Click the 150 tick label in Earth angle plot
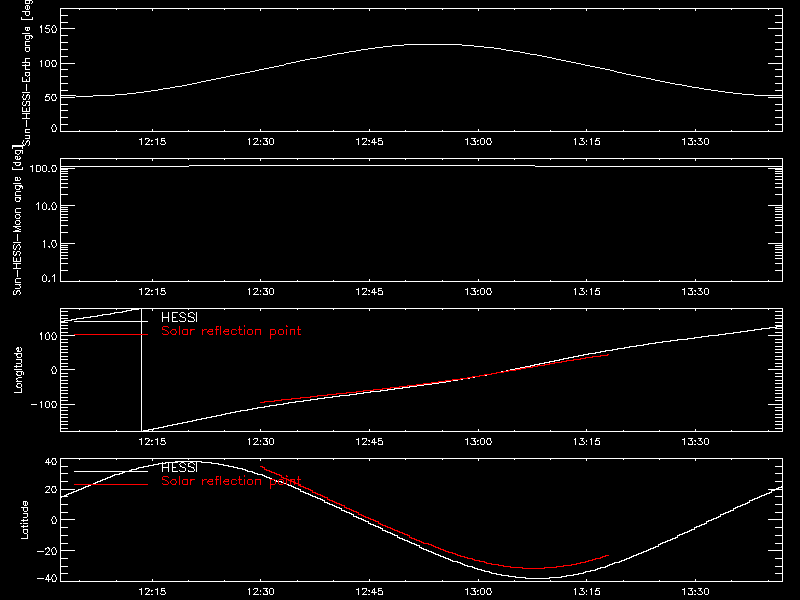This screenshot has height=600, width=800. 47,30
